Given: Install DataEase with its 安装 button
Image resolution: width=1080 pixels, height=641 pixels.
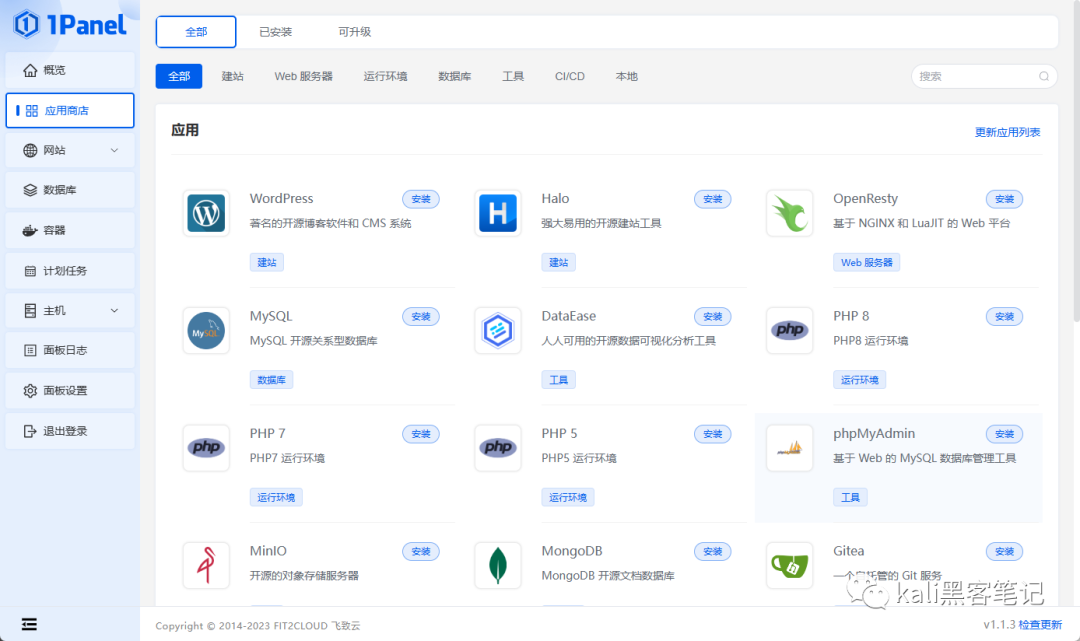Looking at the screenshot, I should point(713,317).
